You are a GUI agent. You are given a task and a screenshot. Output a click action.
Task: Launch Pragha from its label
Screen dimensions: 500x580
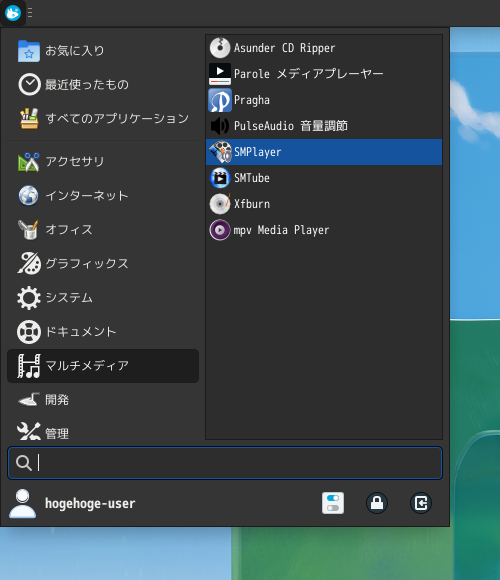point(252,100)
